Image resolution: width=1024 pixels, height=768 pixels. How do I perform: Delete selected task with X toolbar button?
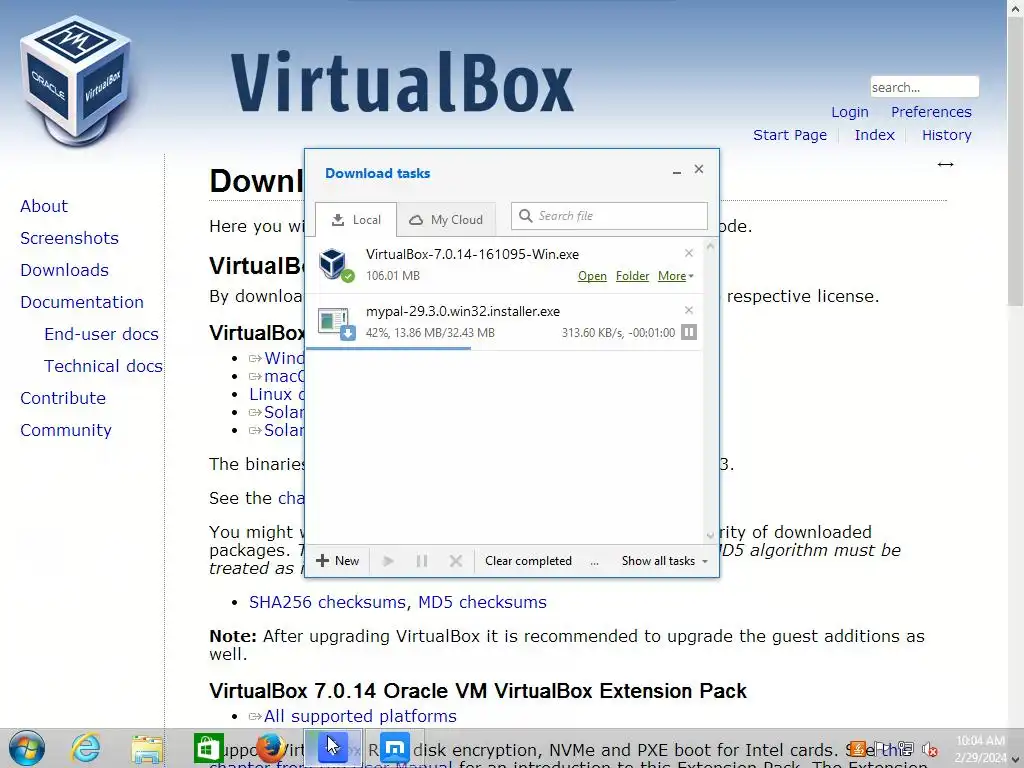pyautogui.click(x=456, y=561)
